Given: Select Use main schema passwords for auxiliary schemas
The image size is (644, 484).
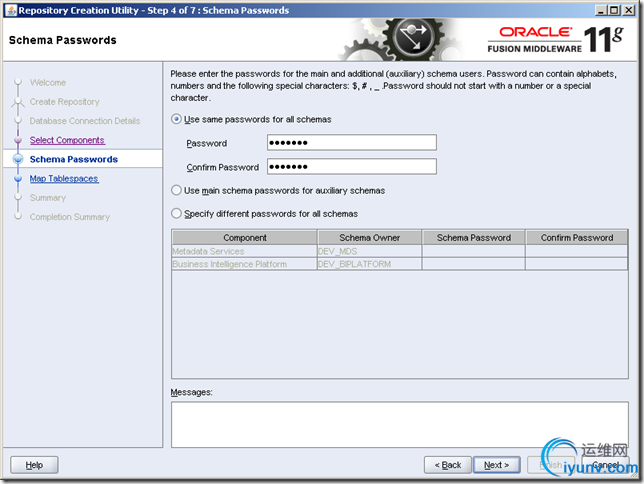Looking at the screenshot, I should [x=176, y=190].
